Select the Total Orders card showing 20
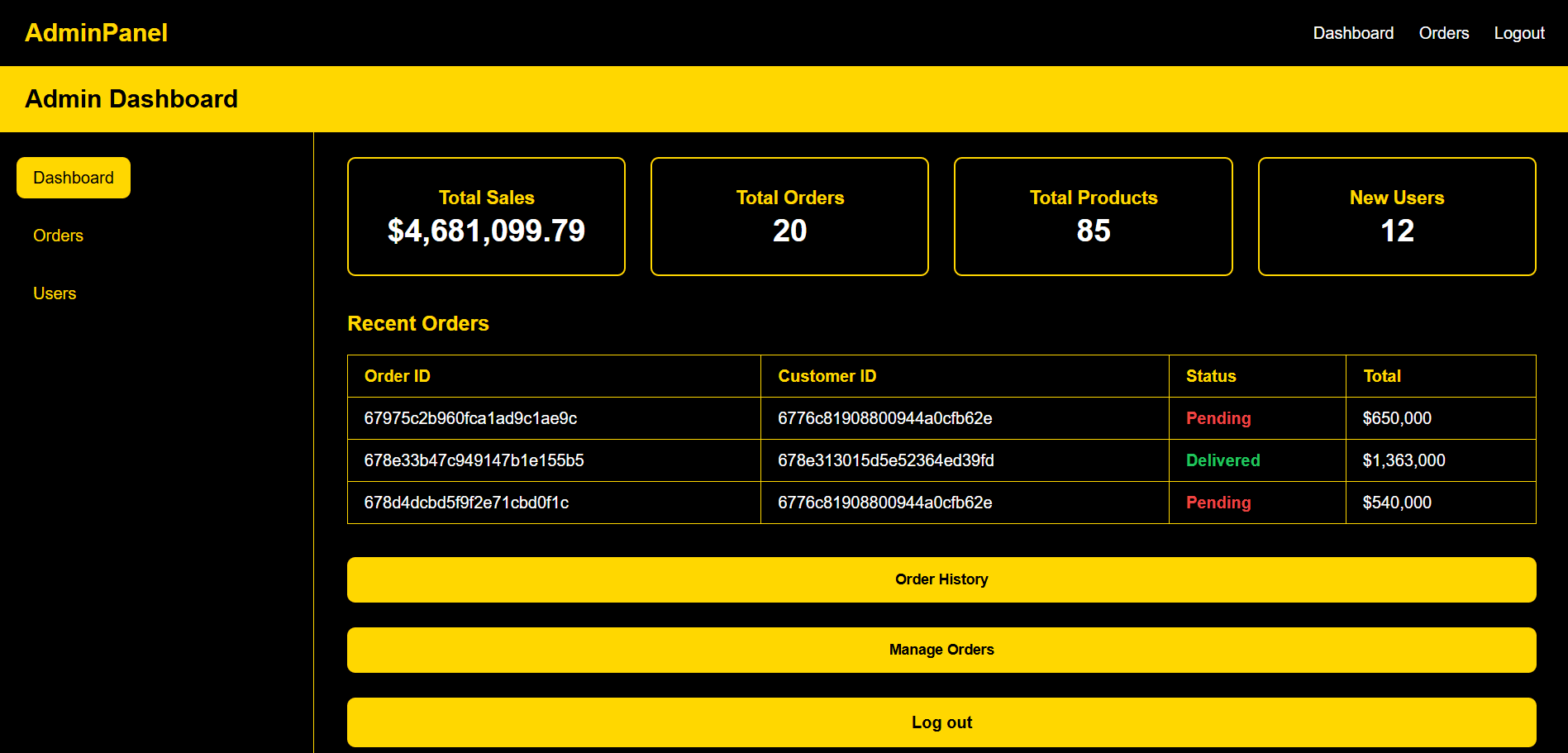1568x753 pixels. (x=789, y=216)
